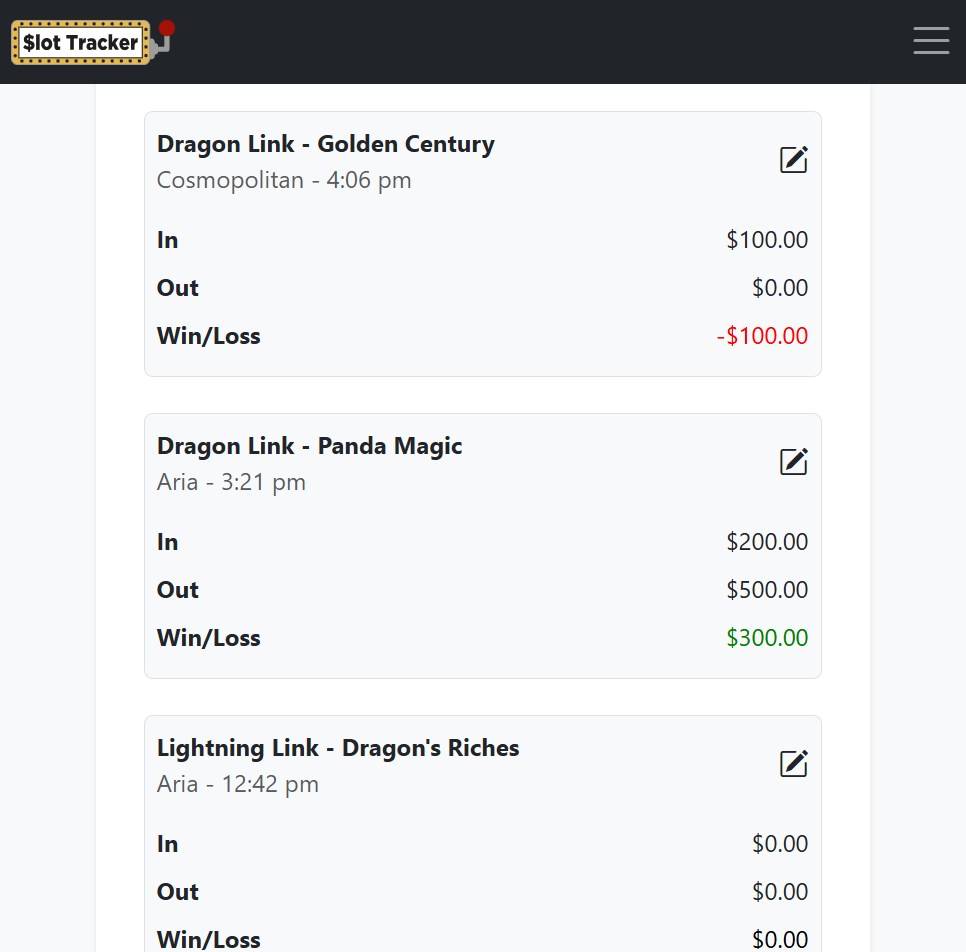Click the green $300.00 Win/Loss value
Image resolution: width=966 pixels, height=952 pixels.
click(767, 638)
